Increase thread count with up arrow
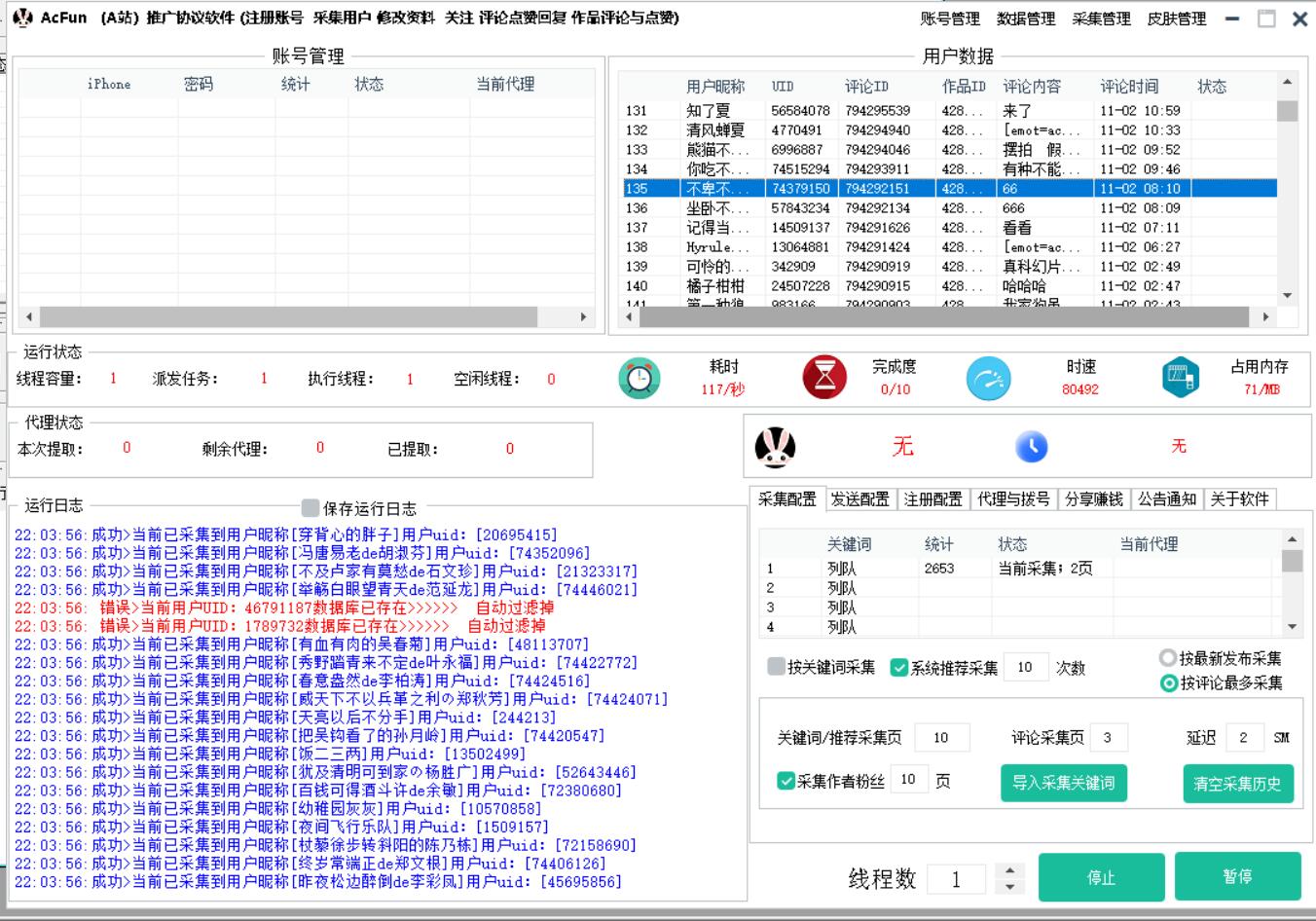 tap(1010, 871)
